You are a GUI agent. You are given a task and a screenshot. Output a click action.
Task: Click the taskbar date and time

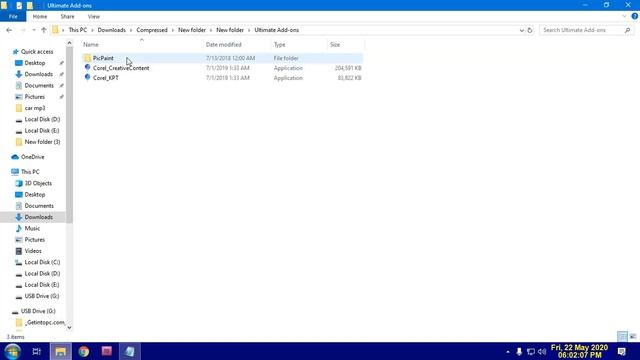point(579,351)
